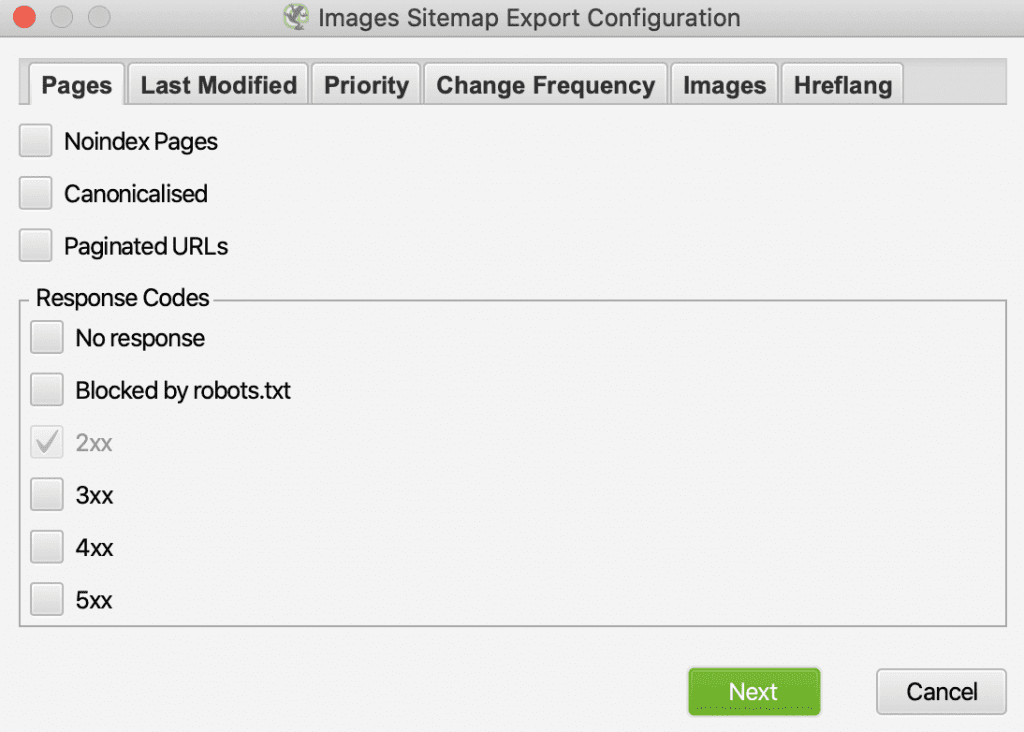Viewport: 1024px width, 732px height.
Task: Check the 4xx response code box
Action: 46,547
